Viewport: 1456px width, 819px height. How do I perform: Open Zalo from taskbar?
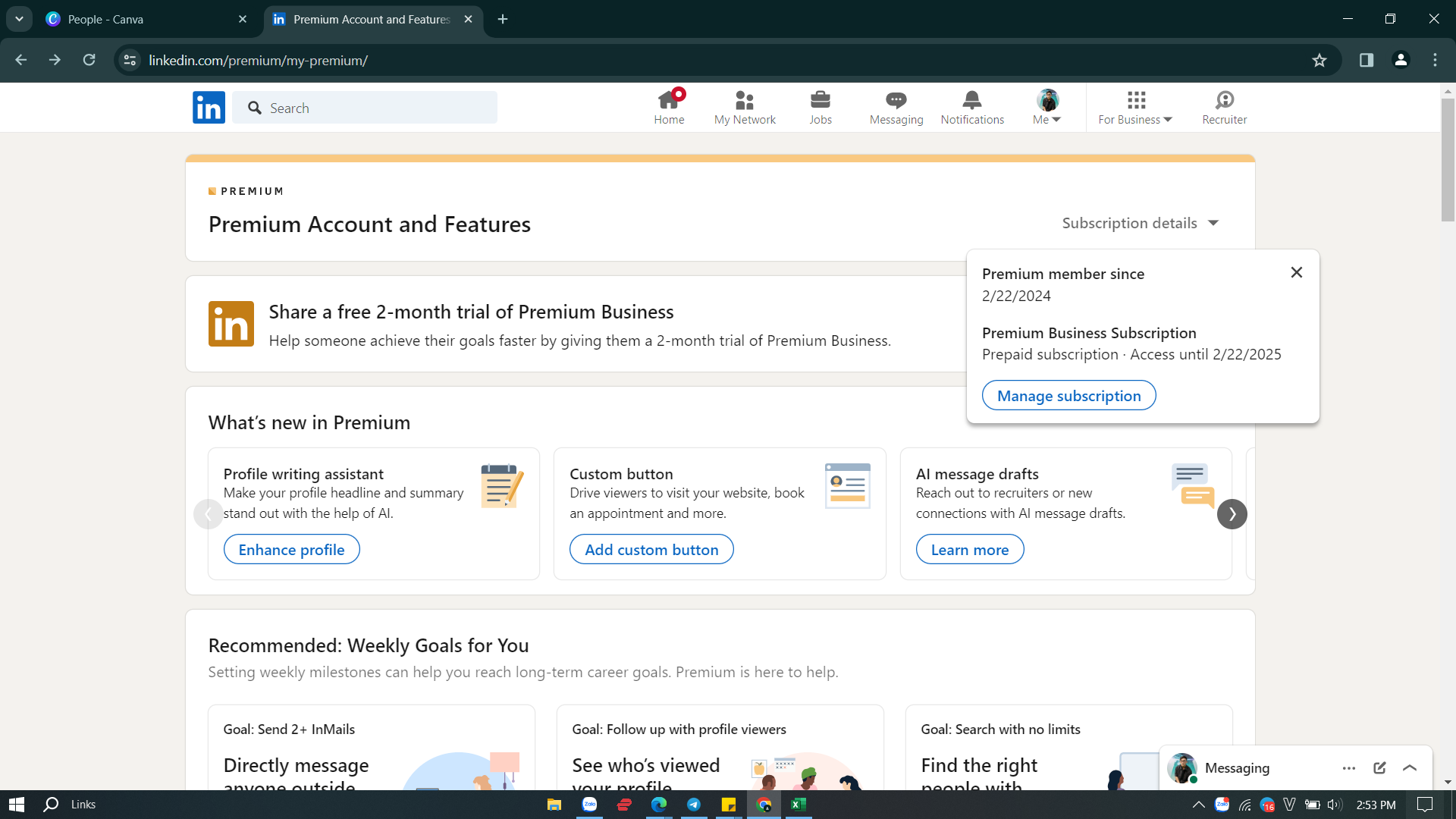[x=589, y=805]
